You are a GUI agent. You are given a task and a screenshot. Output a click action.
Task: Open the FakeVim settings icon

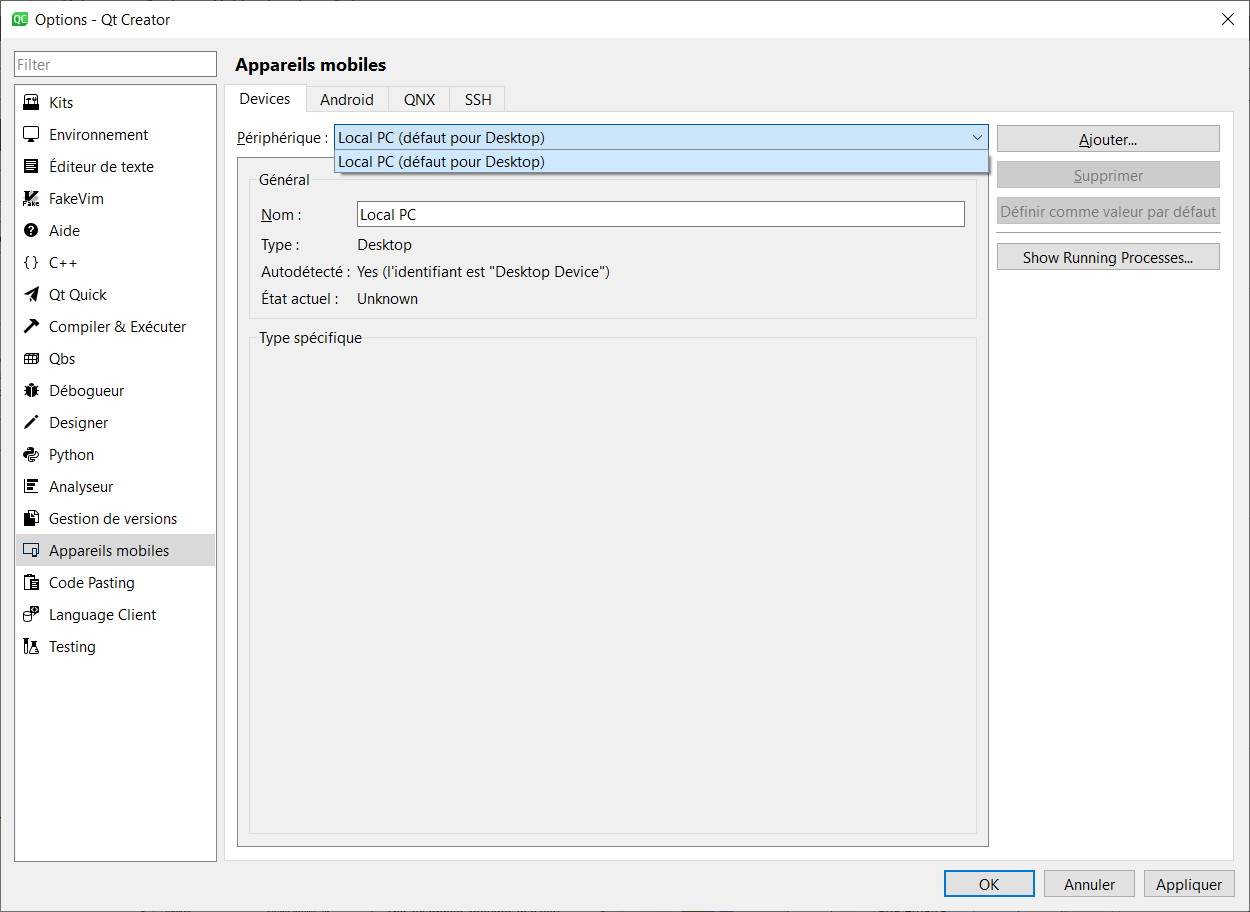point(31,199)
